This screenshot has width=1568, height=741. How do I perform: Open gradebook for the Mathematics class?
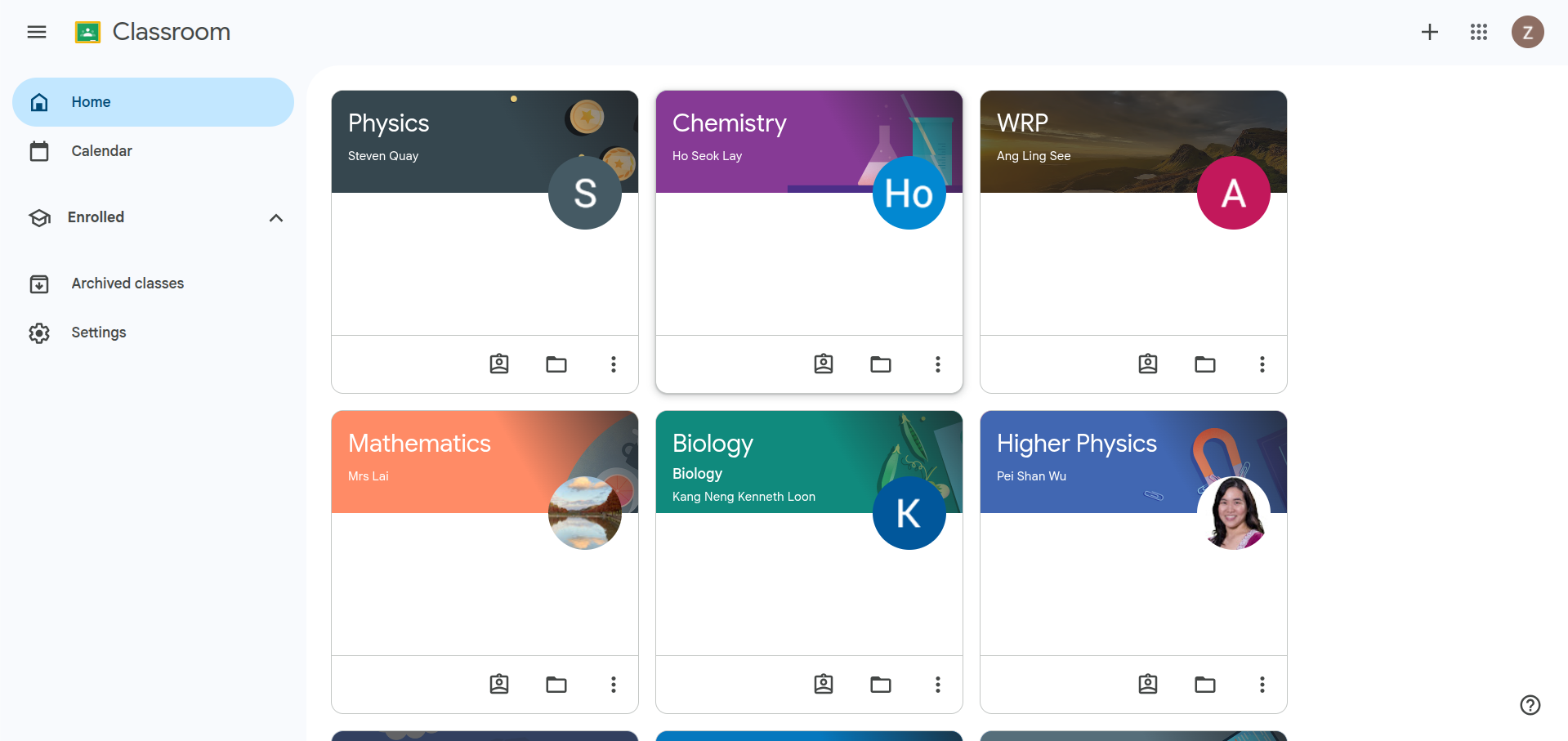[x=498, y=685]
